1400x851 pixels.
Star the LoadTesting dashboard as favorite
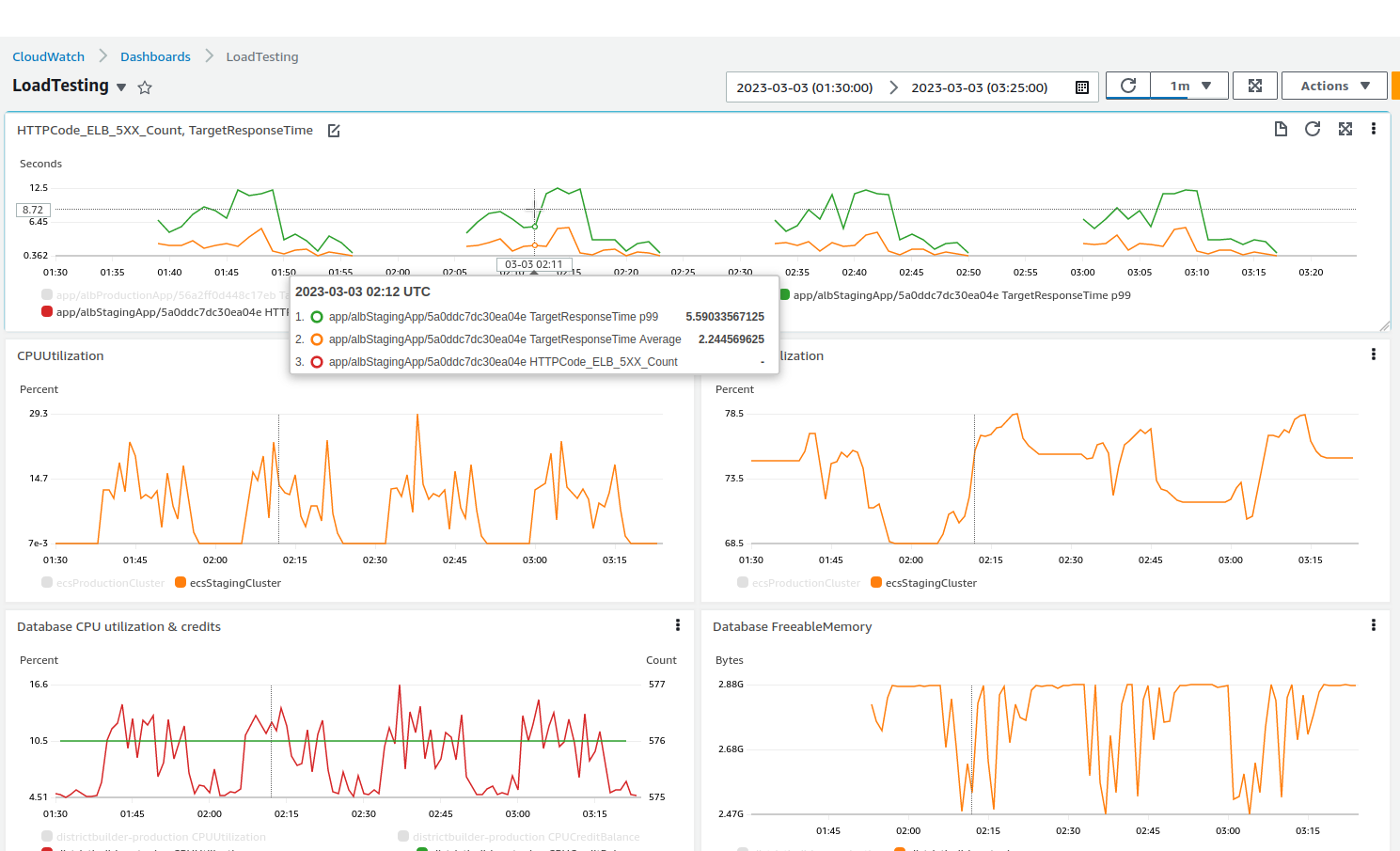pyautogui.click(x=144, y=87)
